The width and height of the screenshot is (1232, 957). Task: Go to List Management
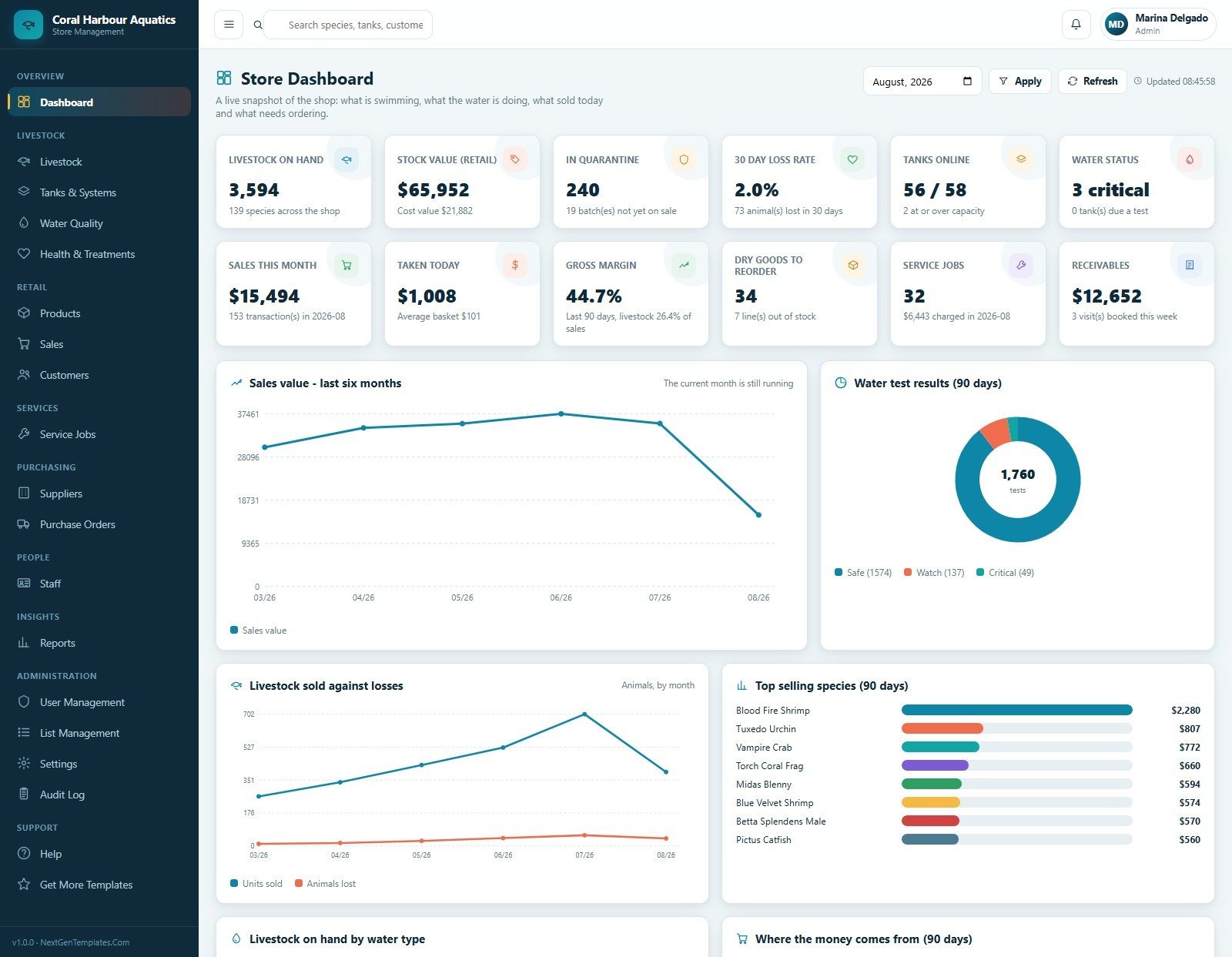[99, 733]
